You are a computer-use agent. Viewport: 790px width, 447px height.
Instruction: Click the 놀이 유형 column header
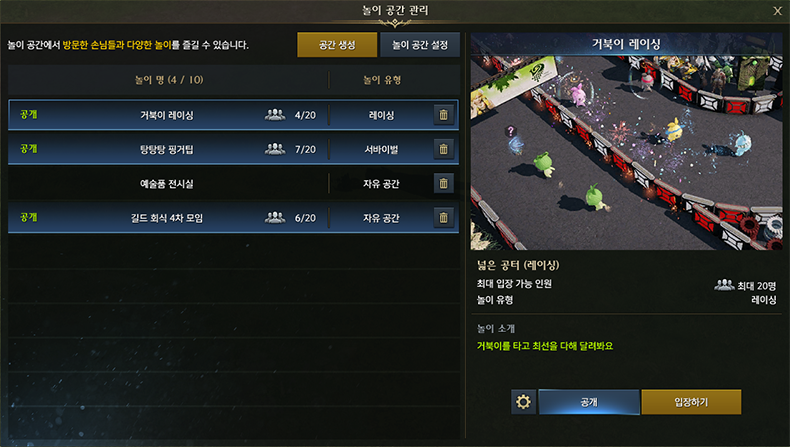coord(382,80)
